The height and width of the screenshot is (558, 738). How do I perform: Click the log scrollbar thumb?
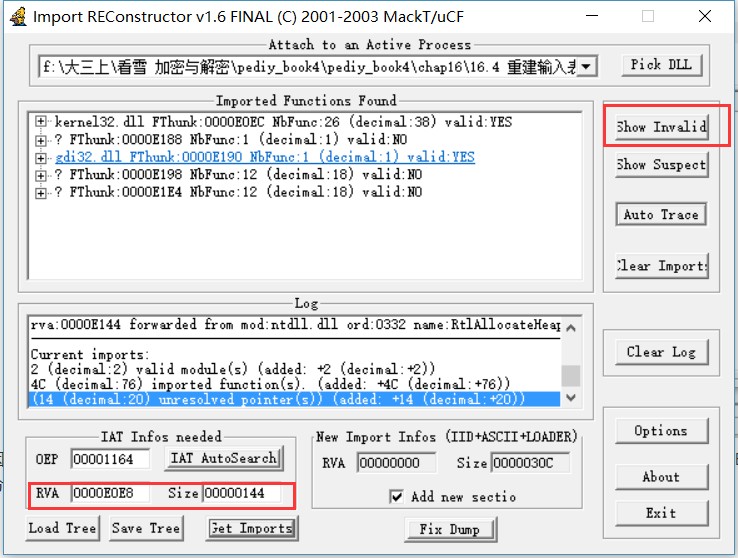tap(571, 375)
